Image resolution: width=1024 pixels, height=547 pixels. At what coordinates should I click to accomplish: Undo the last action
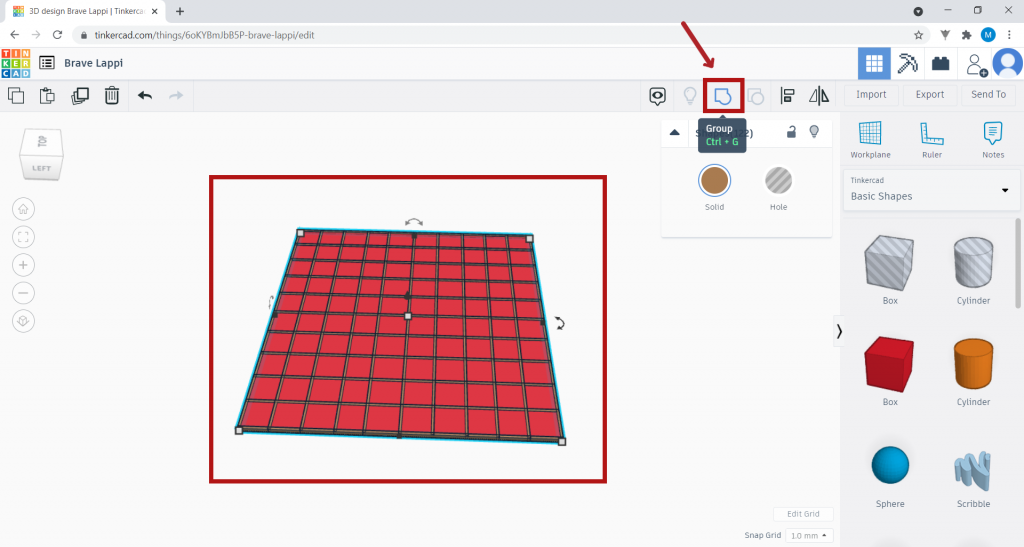coord(145,95)
